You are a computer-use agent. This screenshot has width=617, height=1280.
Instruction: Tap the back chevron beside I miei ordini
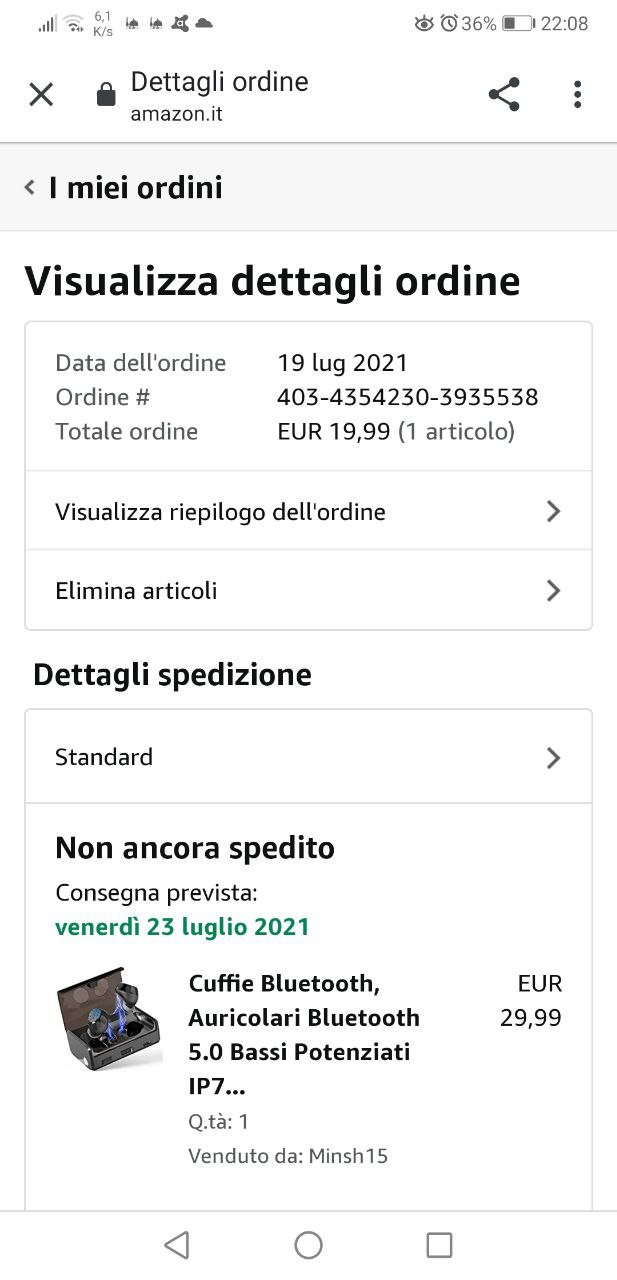30,187
